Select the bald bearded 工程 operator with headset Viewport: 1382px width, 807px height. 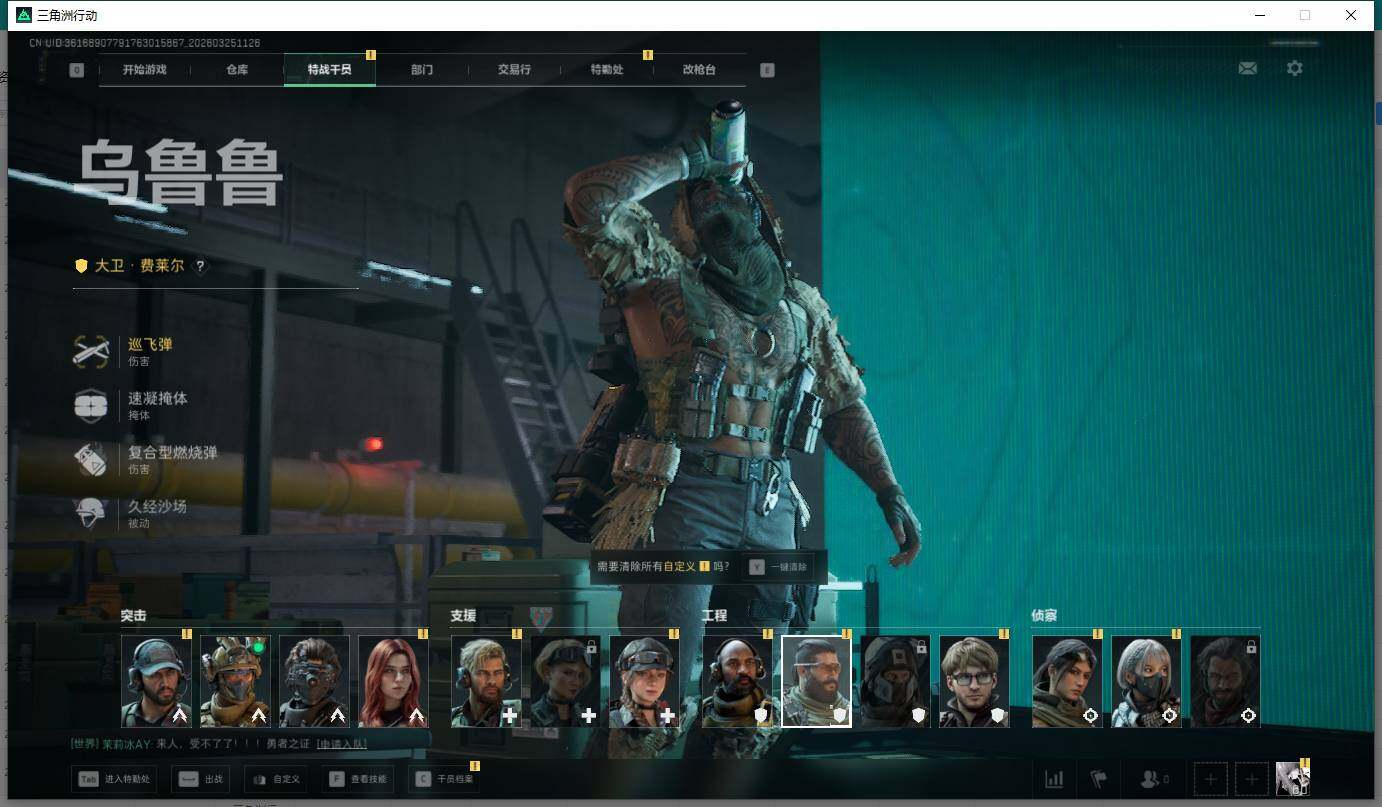point(737,681)
